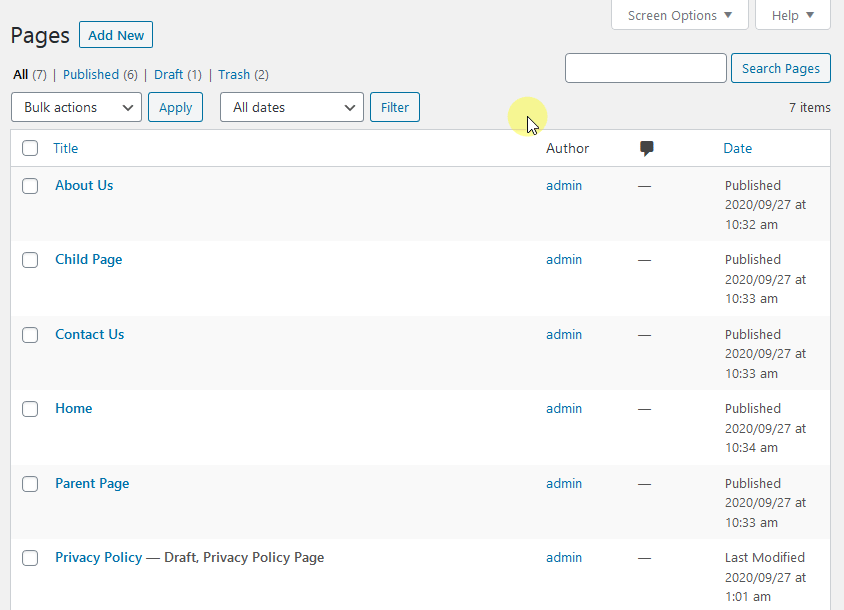Click the Add New page button
The image size is (844, 610).
(x=115, y=34)
